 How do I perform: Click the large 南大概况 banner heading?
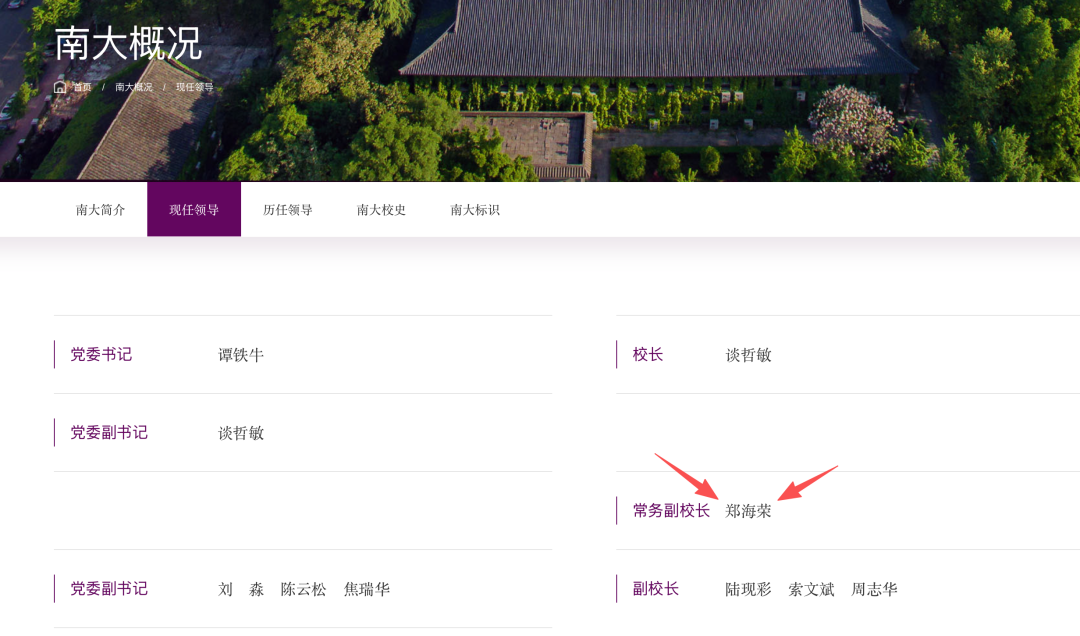click(128, 43)
